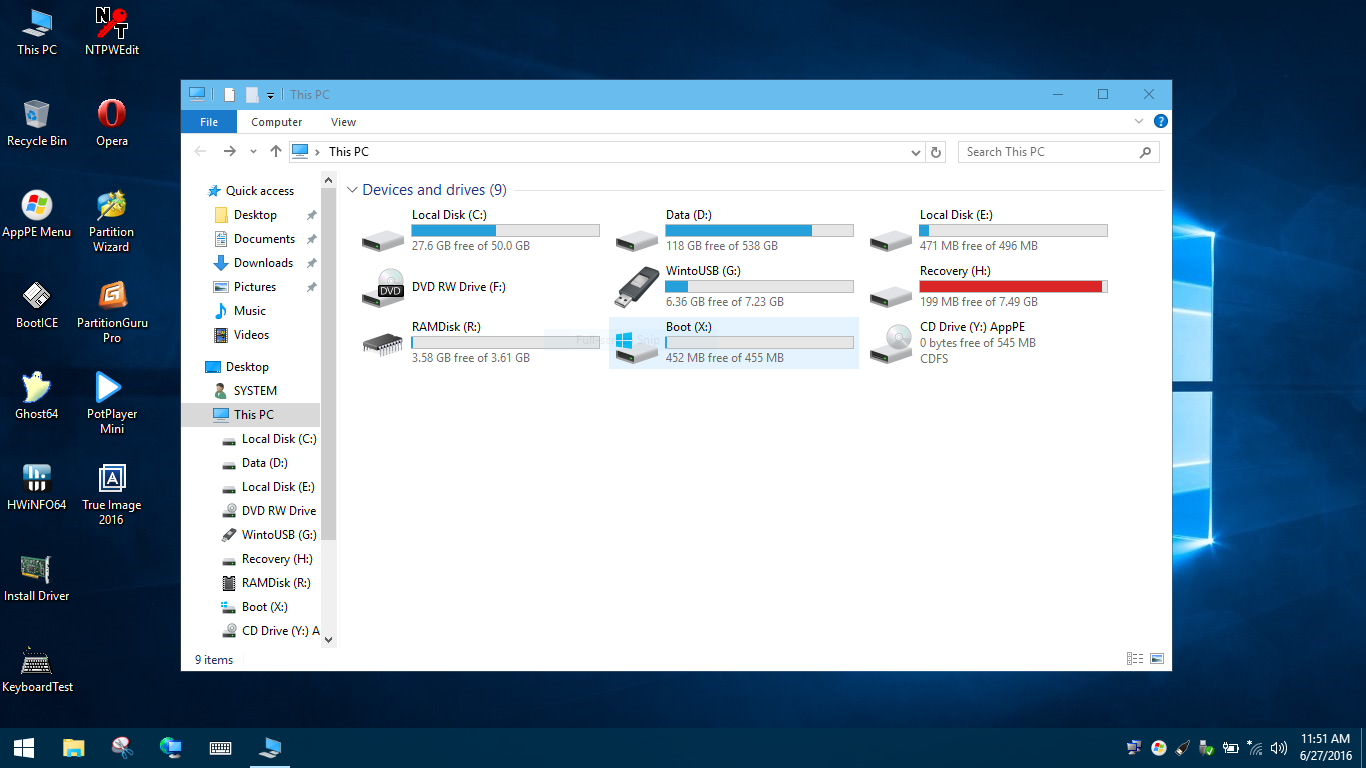
Task: Click the Properties quick access toolbar button
Action: (229, 95)
